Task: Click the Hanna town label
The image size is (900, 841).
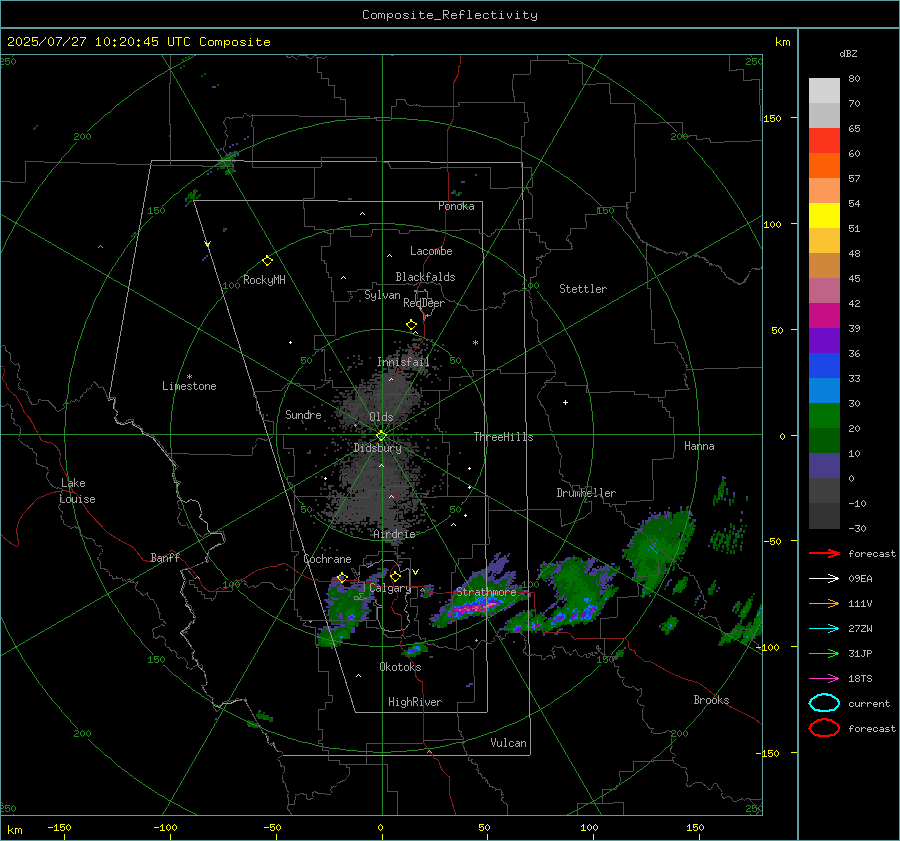Action: (699, 446)
